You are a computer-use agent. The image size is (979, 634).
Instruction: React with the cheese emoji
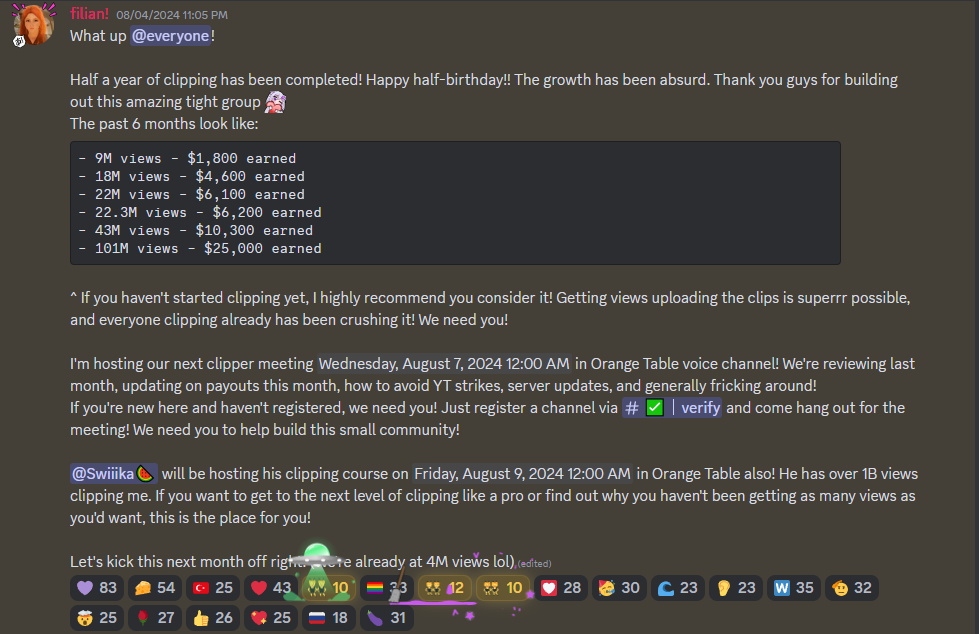click(x=155, y=588)
